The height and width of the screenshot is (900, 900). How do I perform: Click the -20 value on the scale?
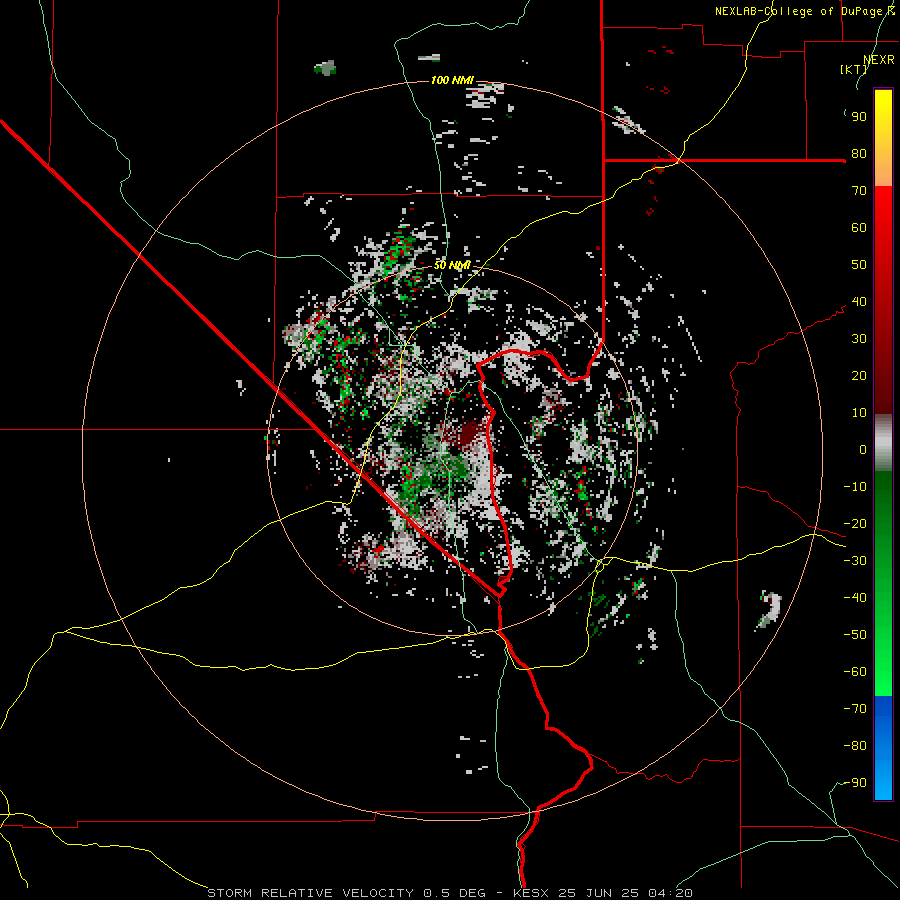coord(855,524)
